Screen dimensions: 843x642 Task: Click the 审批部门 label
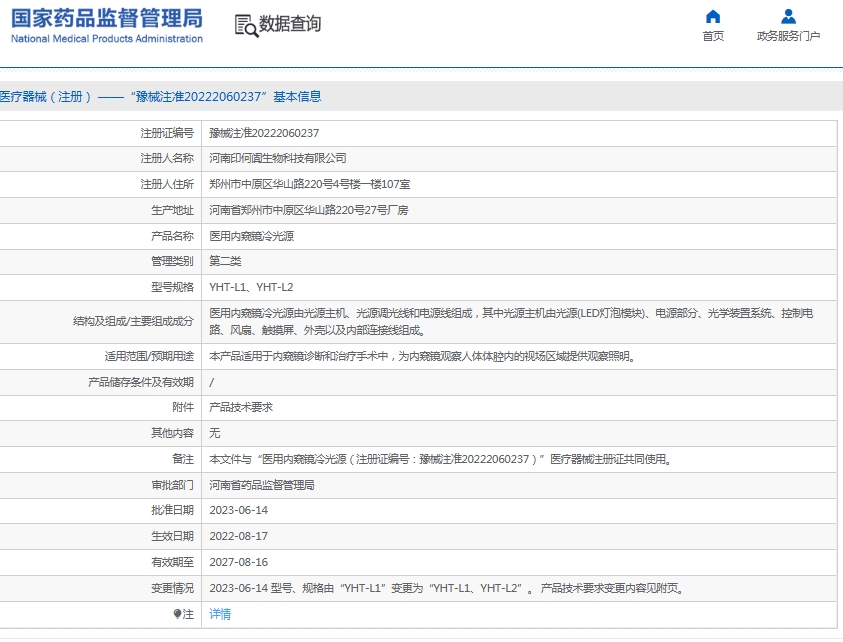[173, 485]
